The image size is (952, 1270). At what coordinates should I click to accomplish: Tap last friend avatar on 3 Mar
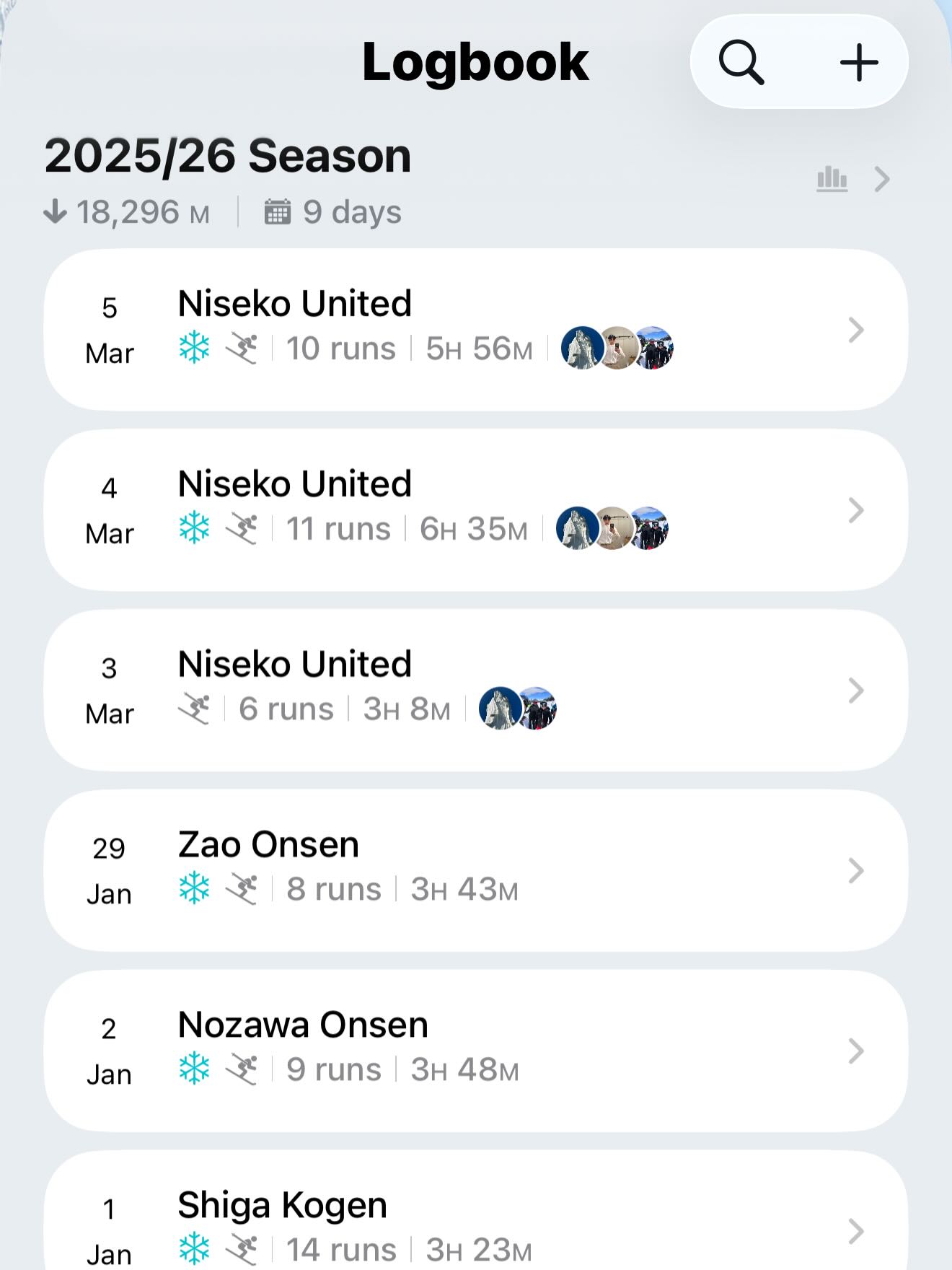click(x=538, y=709)
